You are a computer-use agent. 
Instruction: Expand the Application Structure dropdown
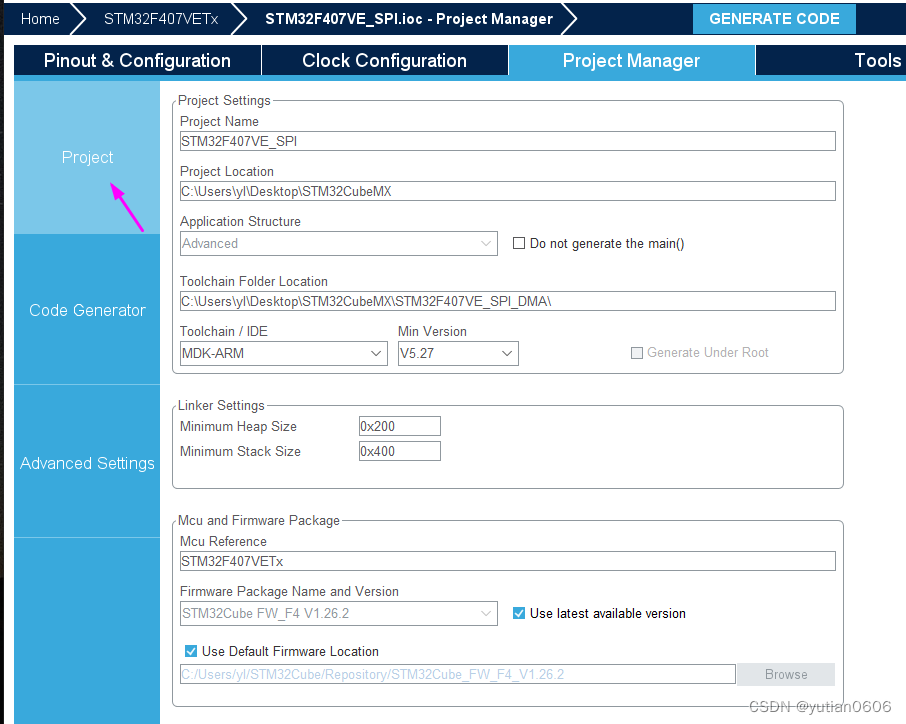[x=339, y=243]
